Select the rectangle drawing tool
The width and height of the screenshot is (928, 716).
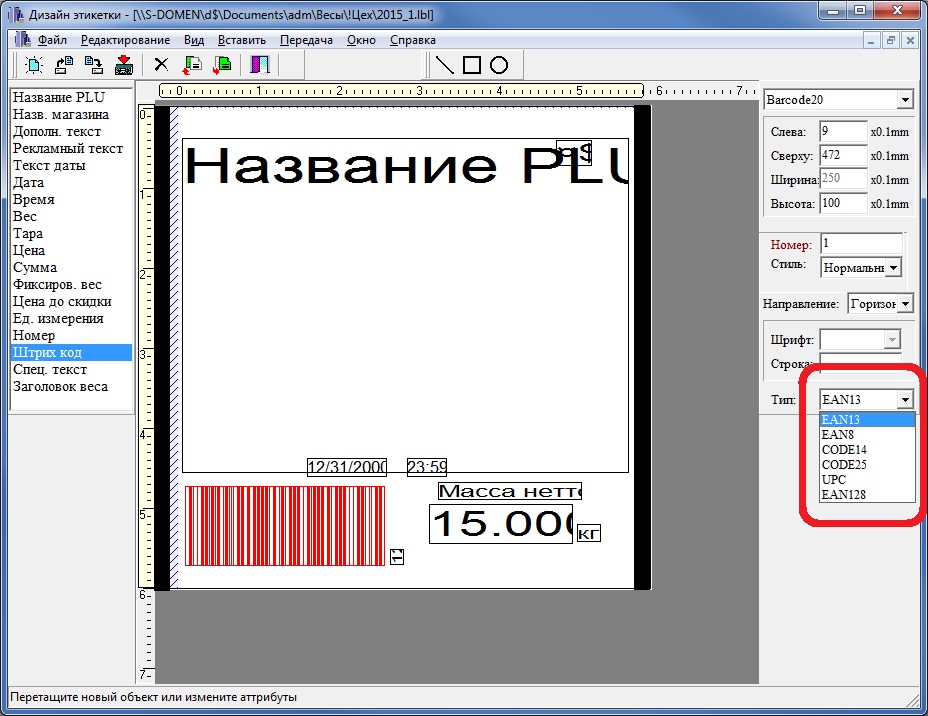tap(472, 65)
